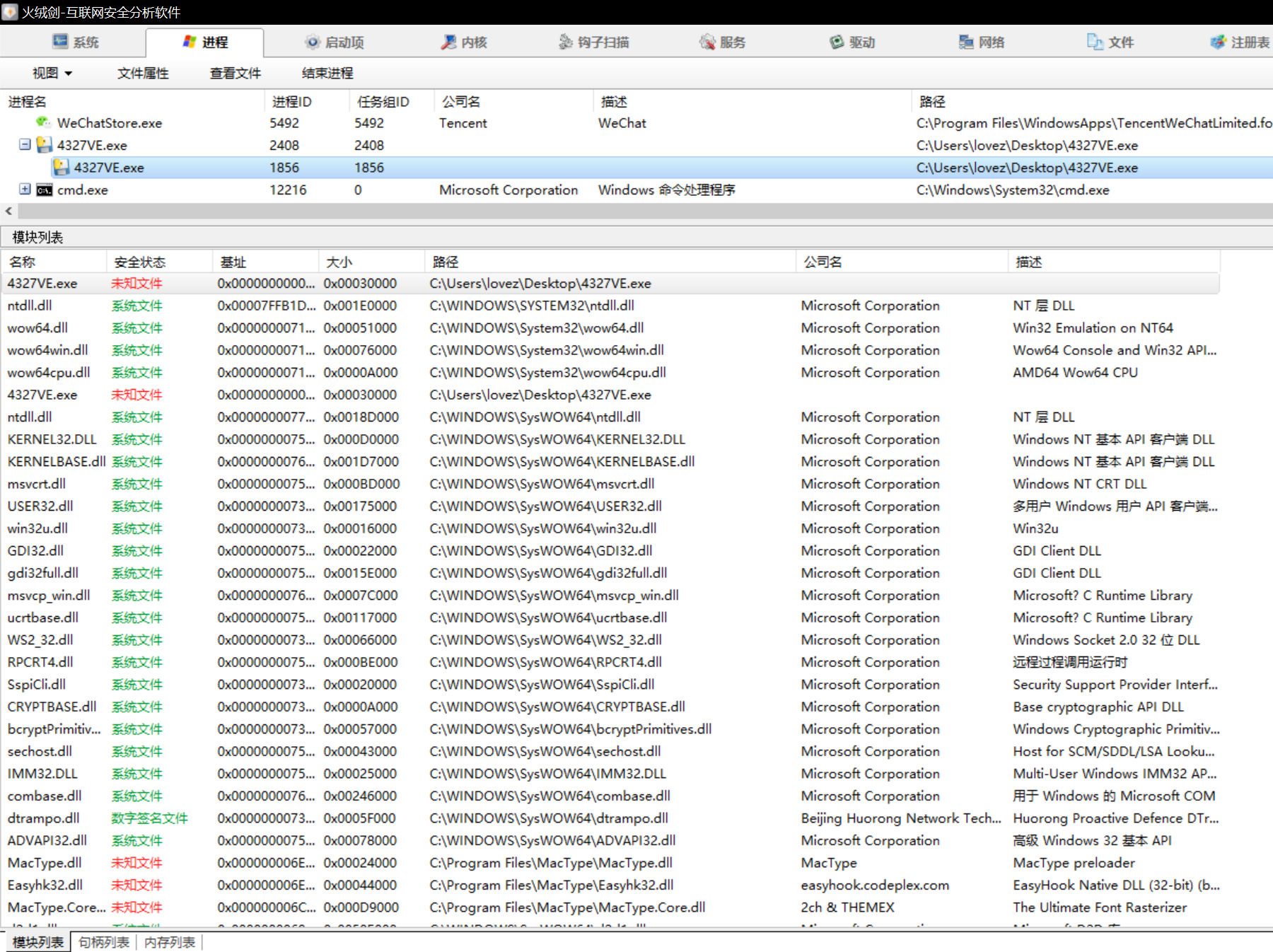
Task: Click the 结束进程 button
Action: click(327, 73)
